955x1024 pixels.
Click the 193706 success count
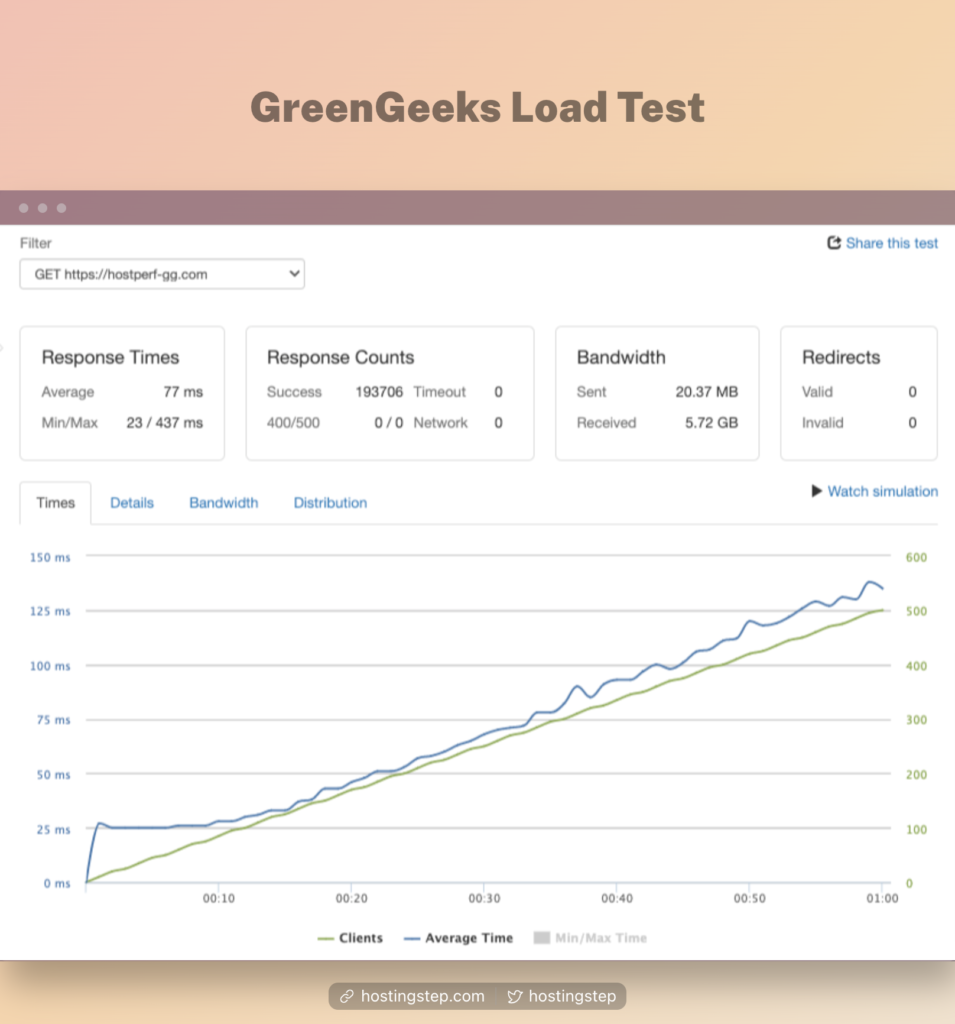[x=379, y=392]
